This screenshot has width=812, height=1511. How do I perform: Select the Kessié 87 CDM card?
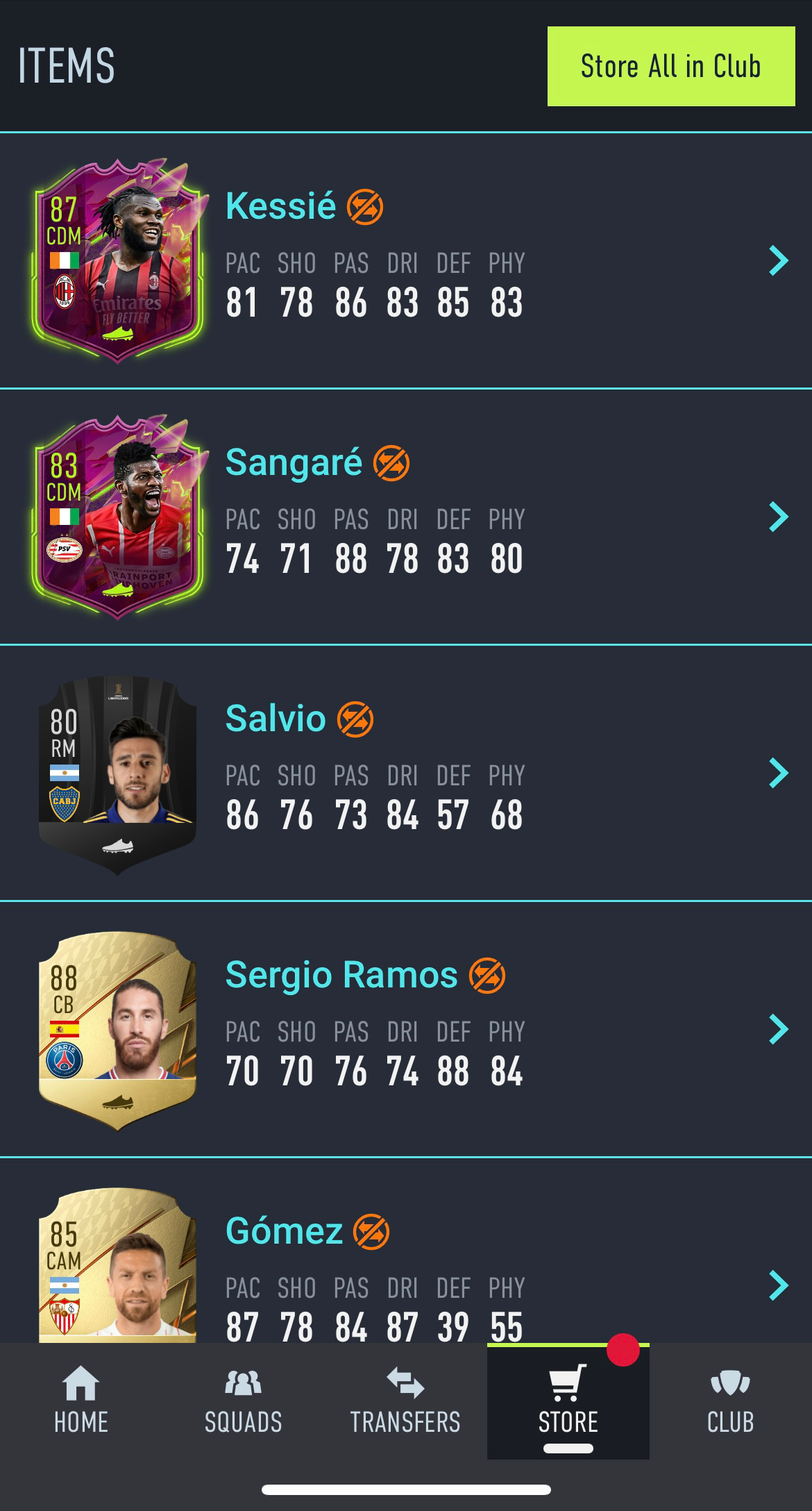click(x=118, y=261)
